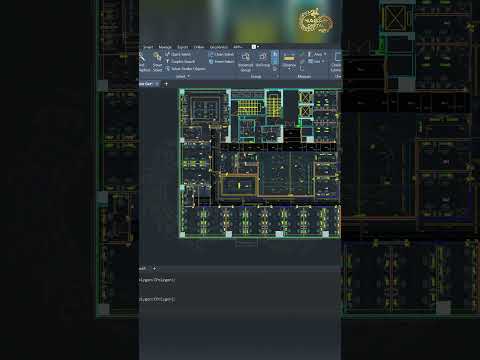Click the Distance measure tool
This screenshot has height=360, width=480.
click(289, 61)
